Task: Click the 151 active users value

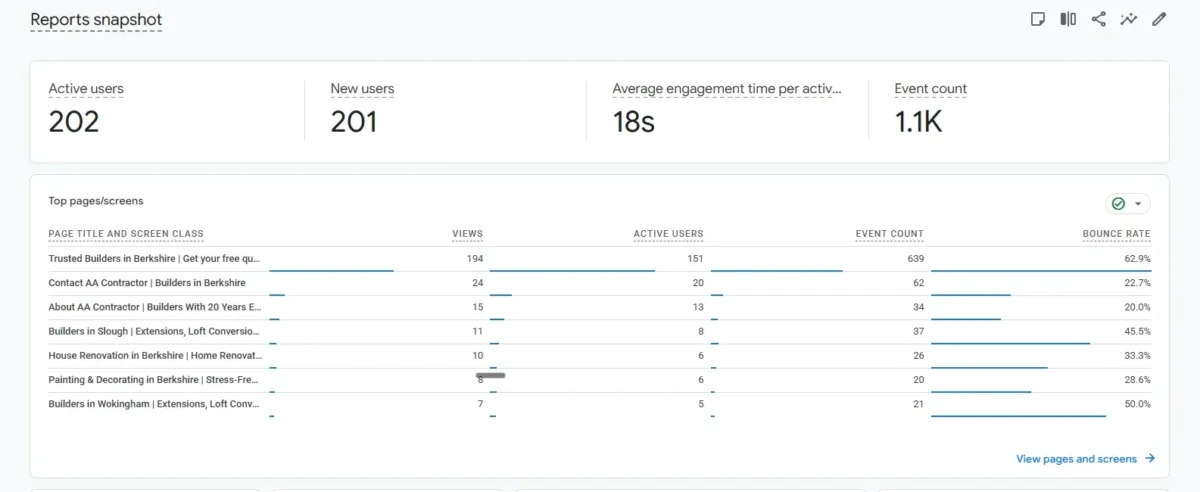Action: point(694,259)
